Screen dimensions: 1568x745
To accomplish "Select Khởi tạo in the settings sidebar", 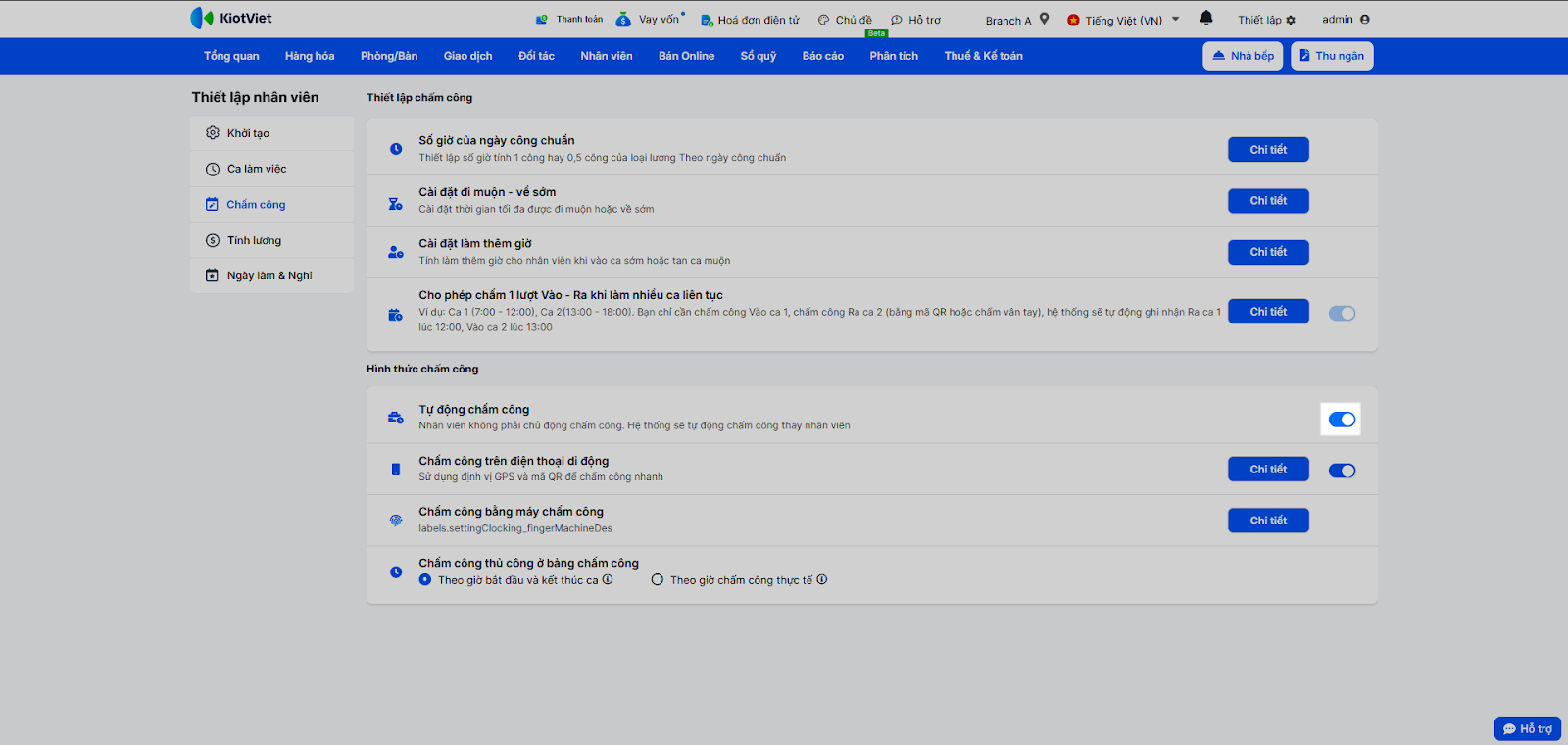I will tap(271, 133).
